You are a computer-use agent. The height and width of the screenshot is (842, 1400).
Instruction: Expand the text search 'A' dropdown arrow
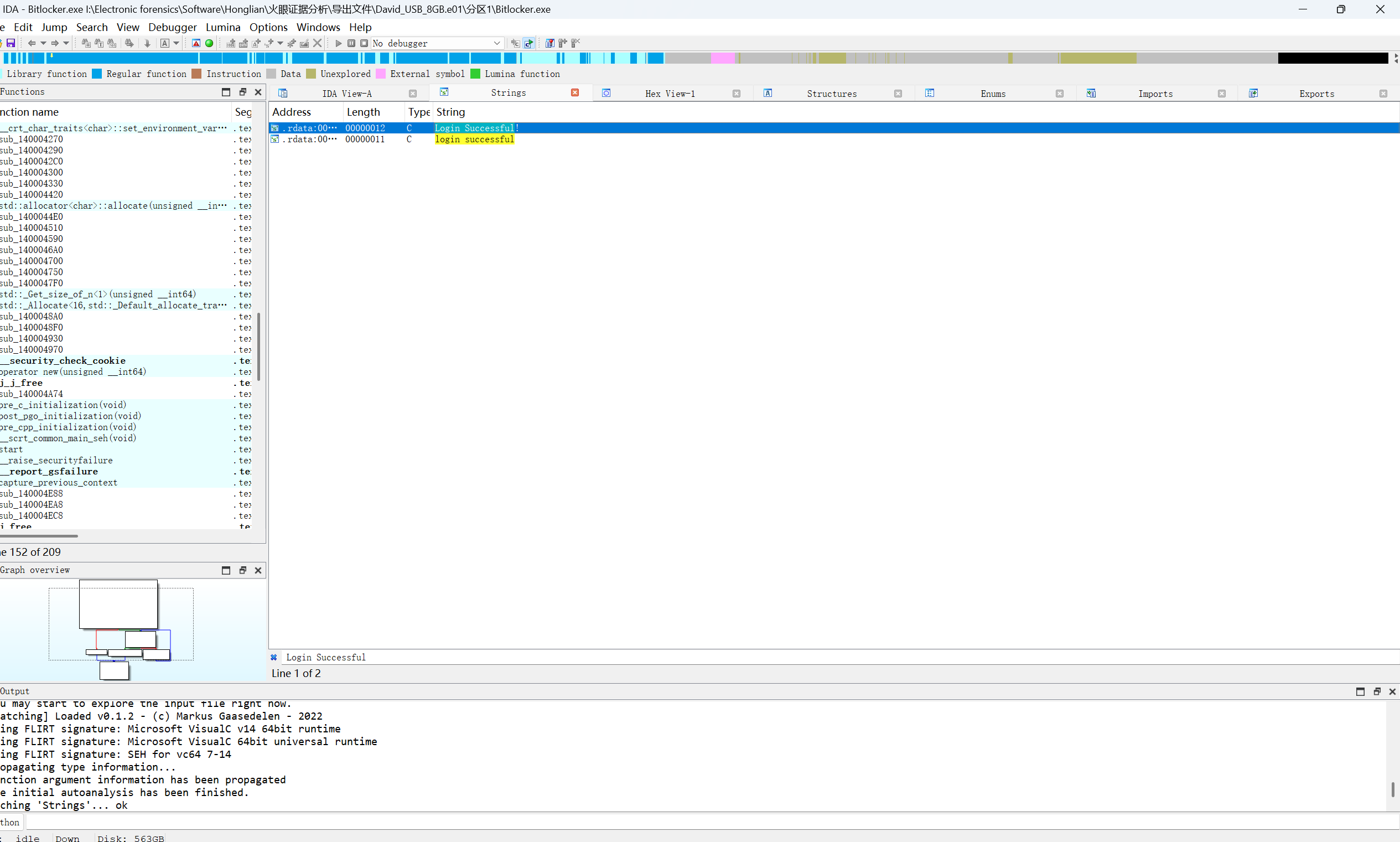coord(177,43)
